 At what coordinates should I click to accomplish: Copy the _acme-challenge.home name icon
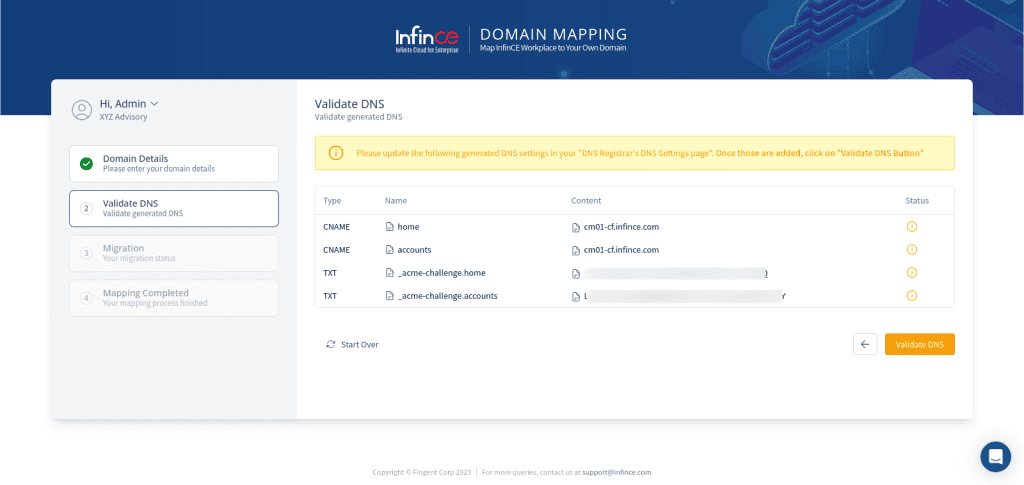pos(389,273)
